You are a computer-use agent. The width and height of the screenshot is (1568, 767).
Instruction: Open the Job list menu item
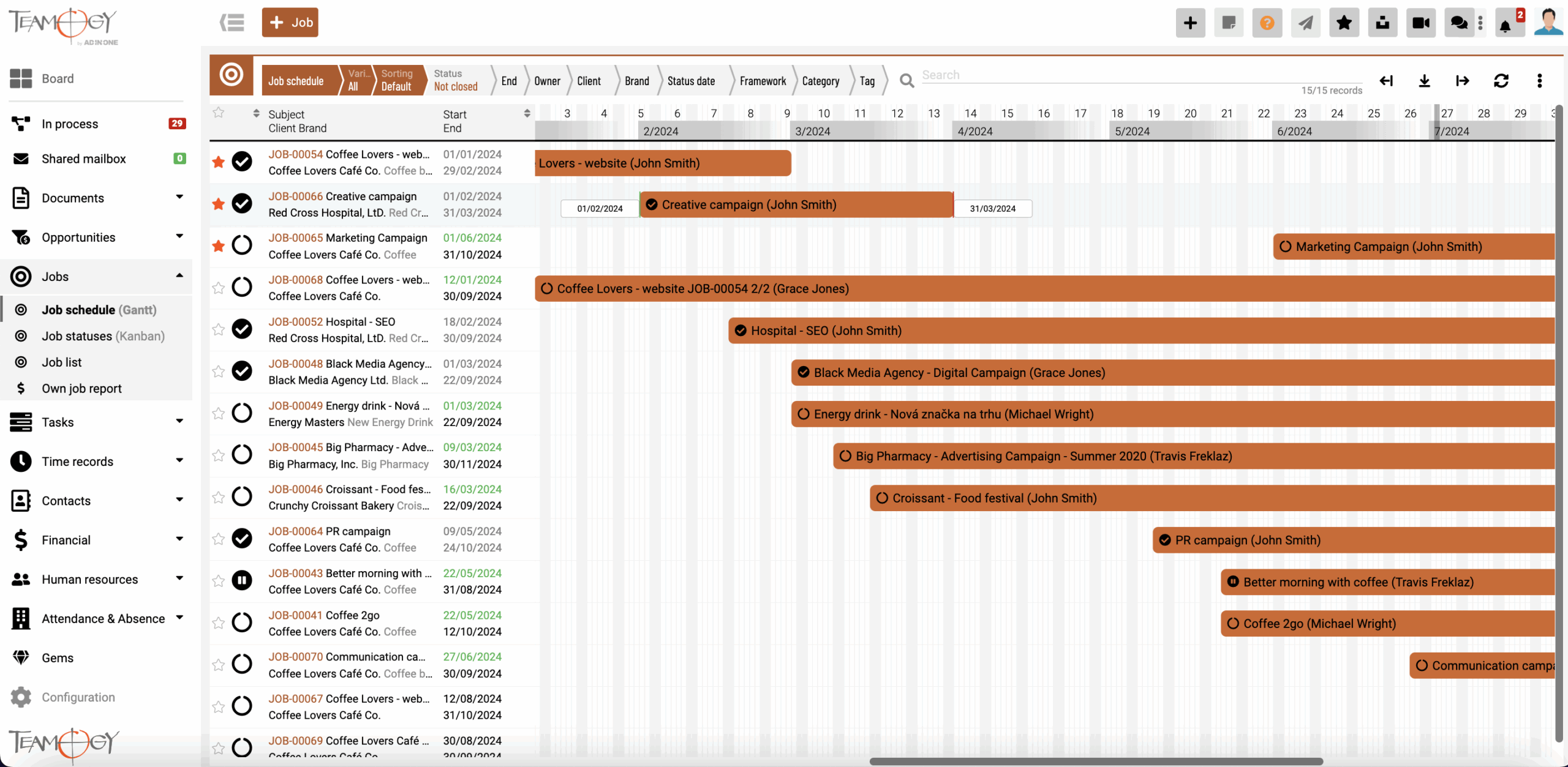click(x=61, y=362)
